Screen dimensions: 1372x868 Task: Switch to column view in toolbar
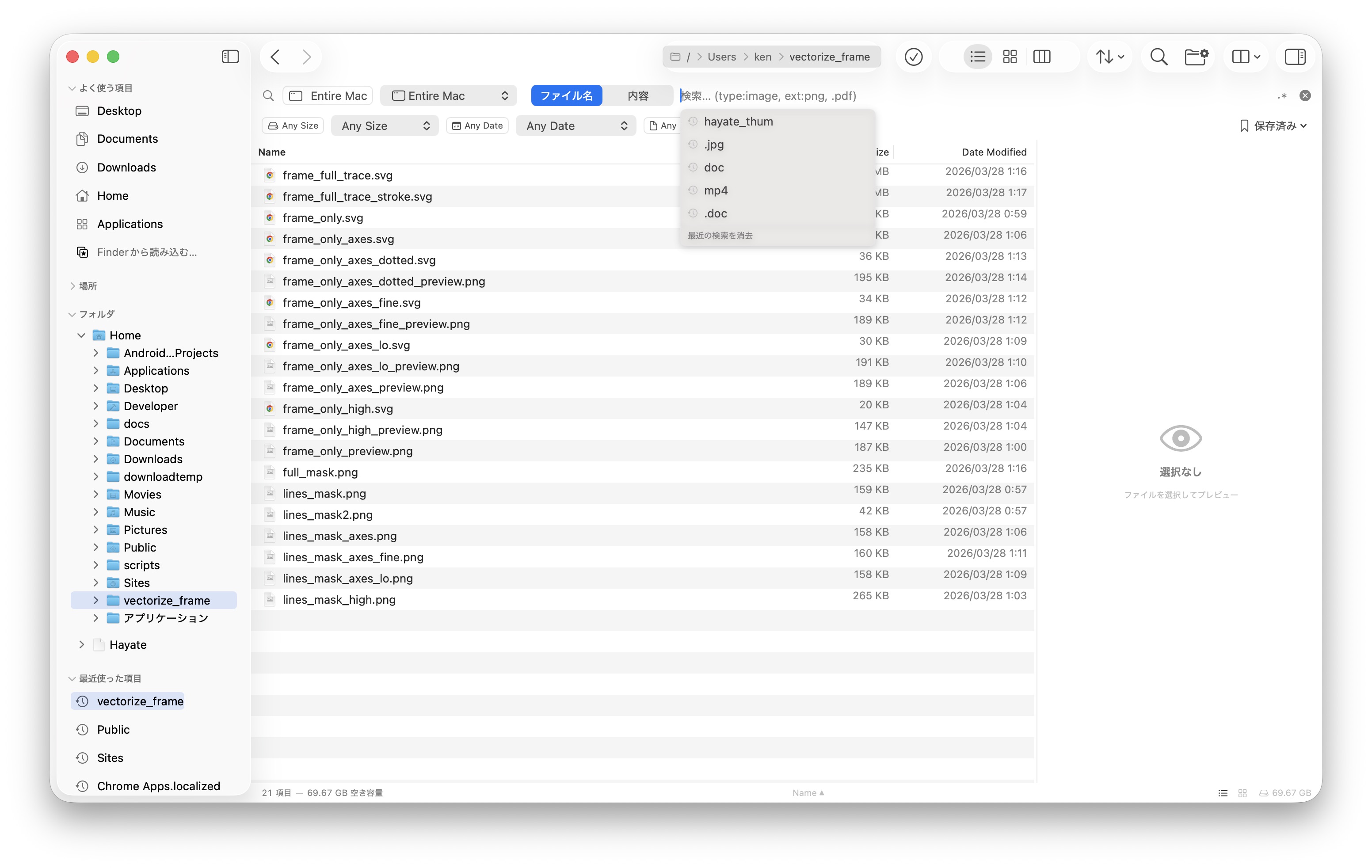tap(1041, 57)
